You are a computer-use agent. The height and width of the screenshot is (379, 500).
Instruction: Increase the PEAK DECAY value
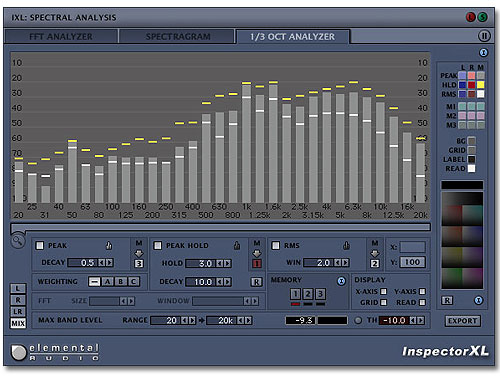(x=109, y=263)
